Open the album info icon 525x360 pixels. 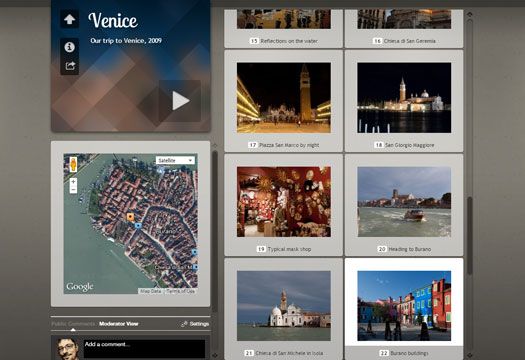click(69, 47)
